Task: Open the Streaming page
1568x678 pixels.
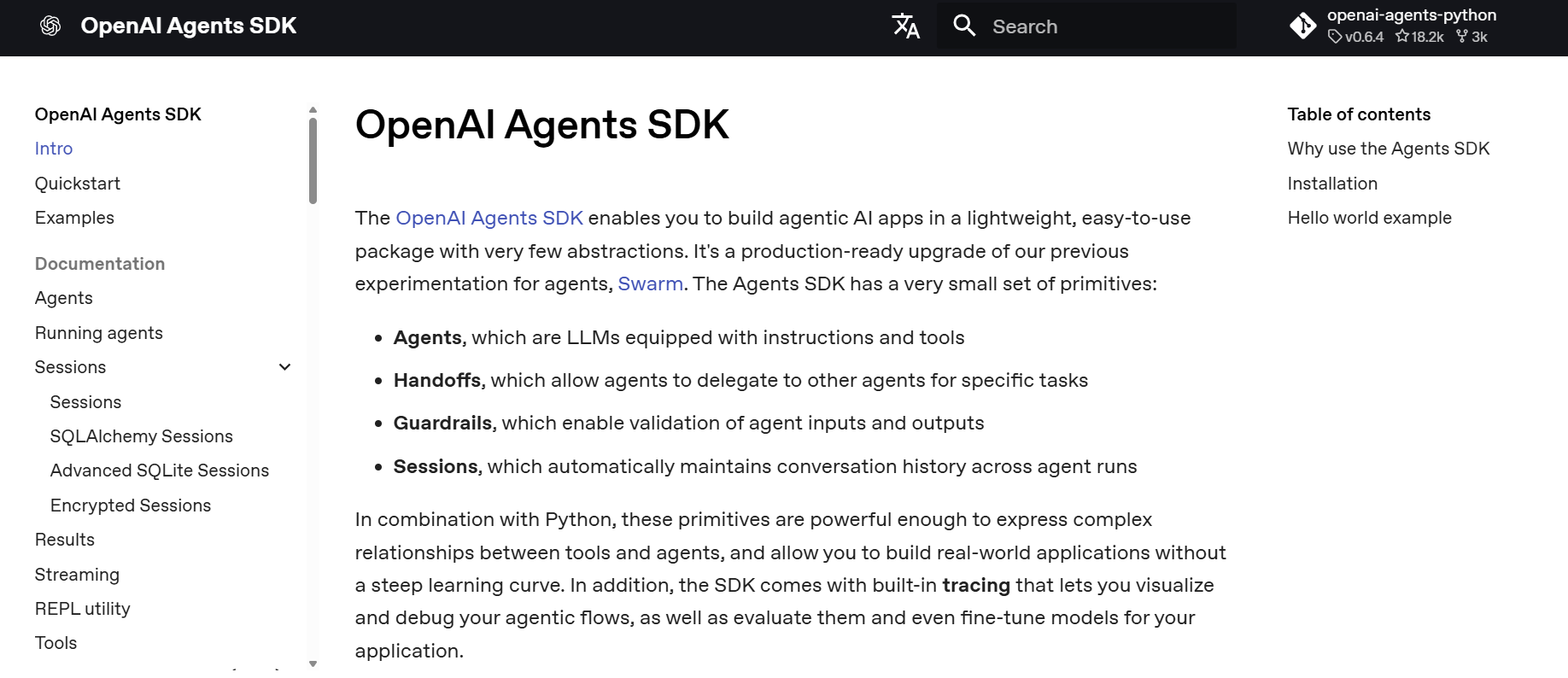Action: 77,575
